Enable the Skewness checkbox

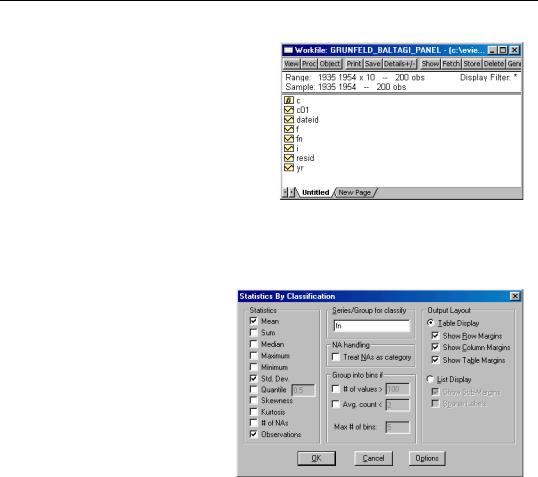[x=253, y=400]
